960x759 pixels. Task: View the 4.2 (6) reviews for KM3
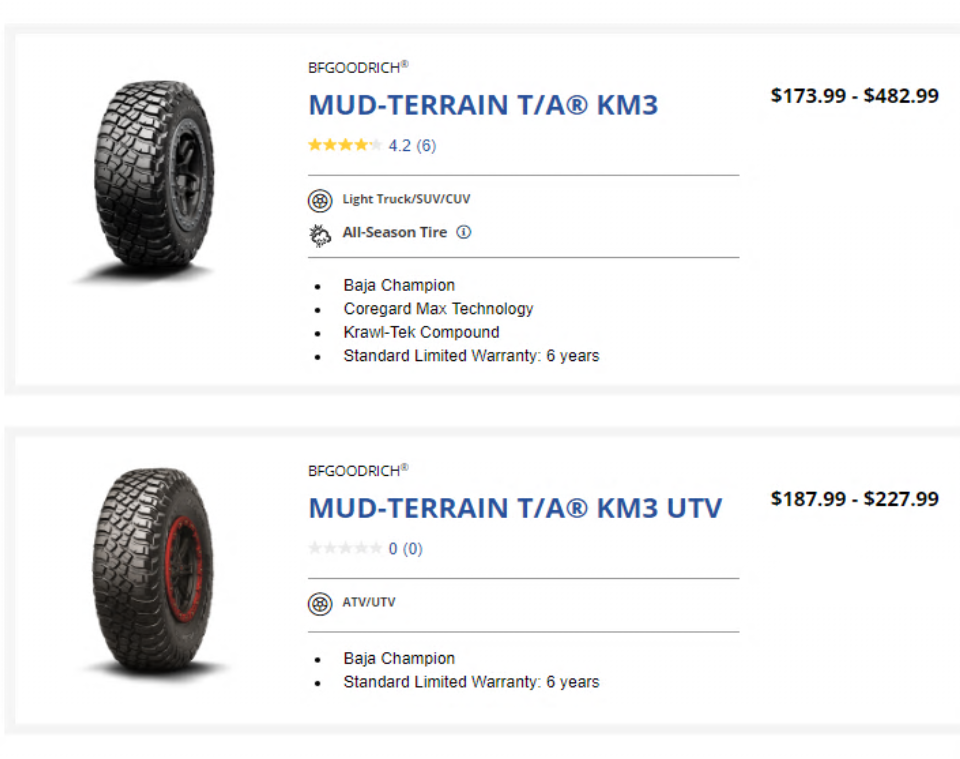[412, 145]
